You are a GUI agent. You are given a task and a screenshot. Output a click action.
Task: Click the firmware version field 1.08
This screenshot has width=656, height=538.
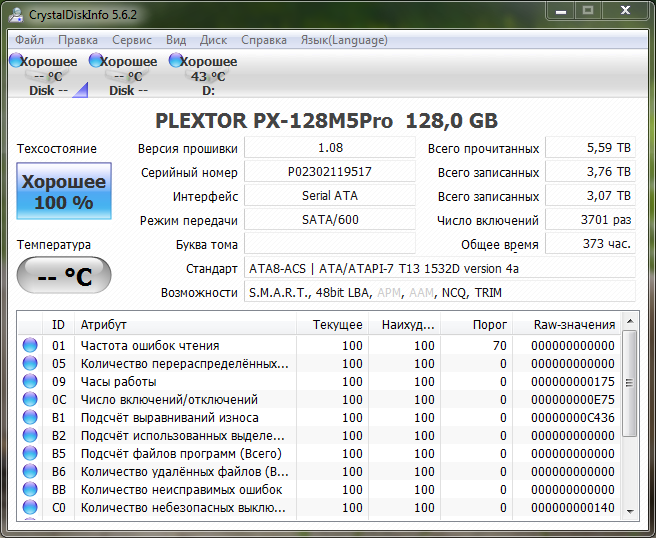(x=330, y=148)
